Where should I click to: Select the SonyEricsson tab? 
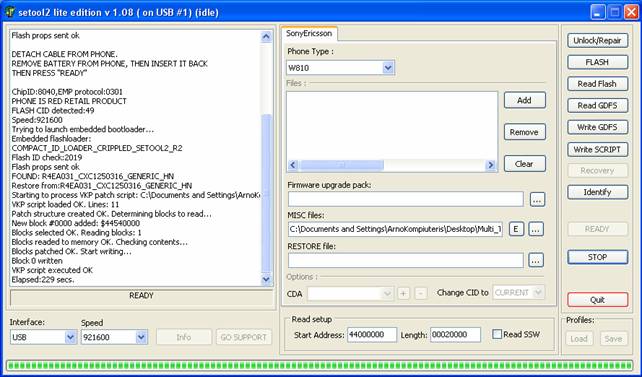(x=309, y=34)
